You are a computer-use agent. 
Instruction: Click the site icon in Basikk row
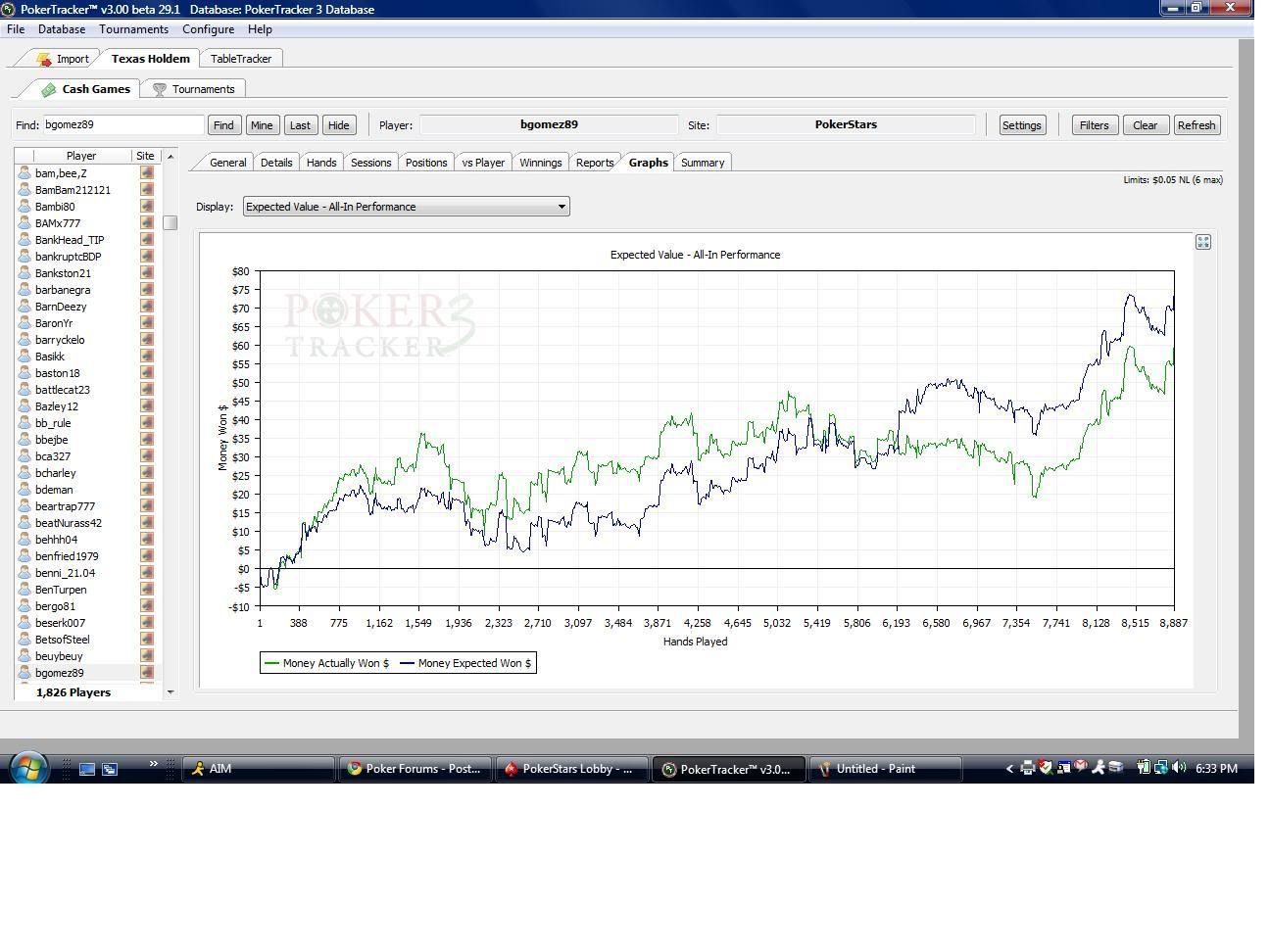tap(147, 357)
